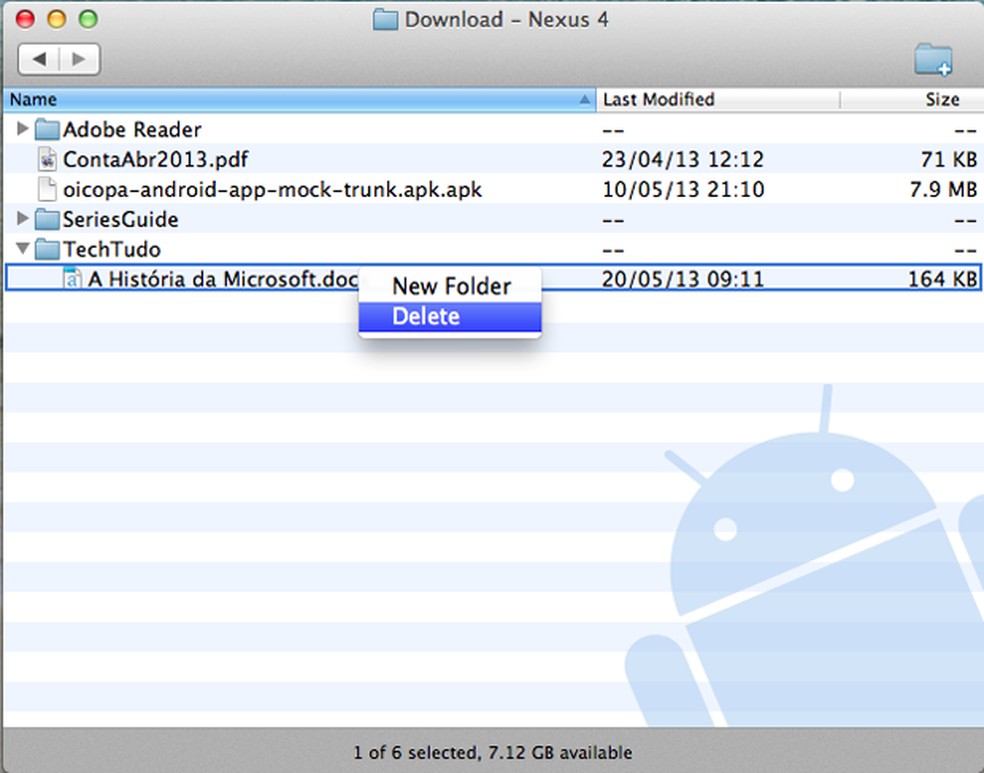This screenshot has width=984, height=773.
Task: Select the TechTudo folder name
Action: [x=112, y=250]
